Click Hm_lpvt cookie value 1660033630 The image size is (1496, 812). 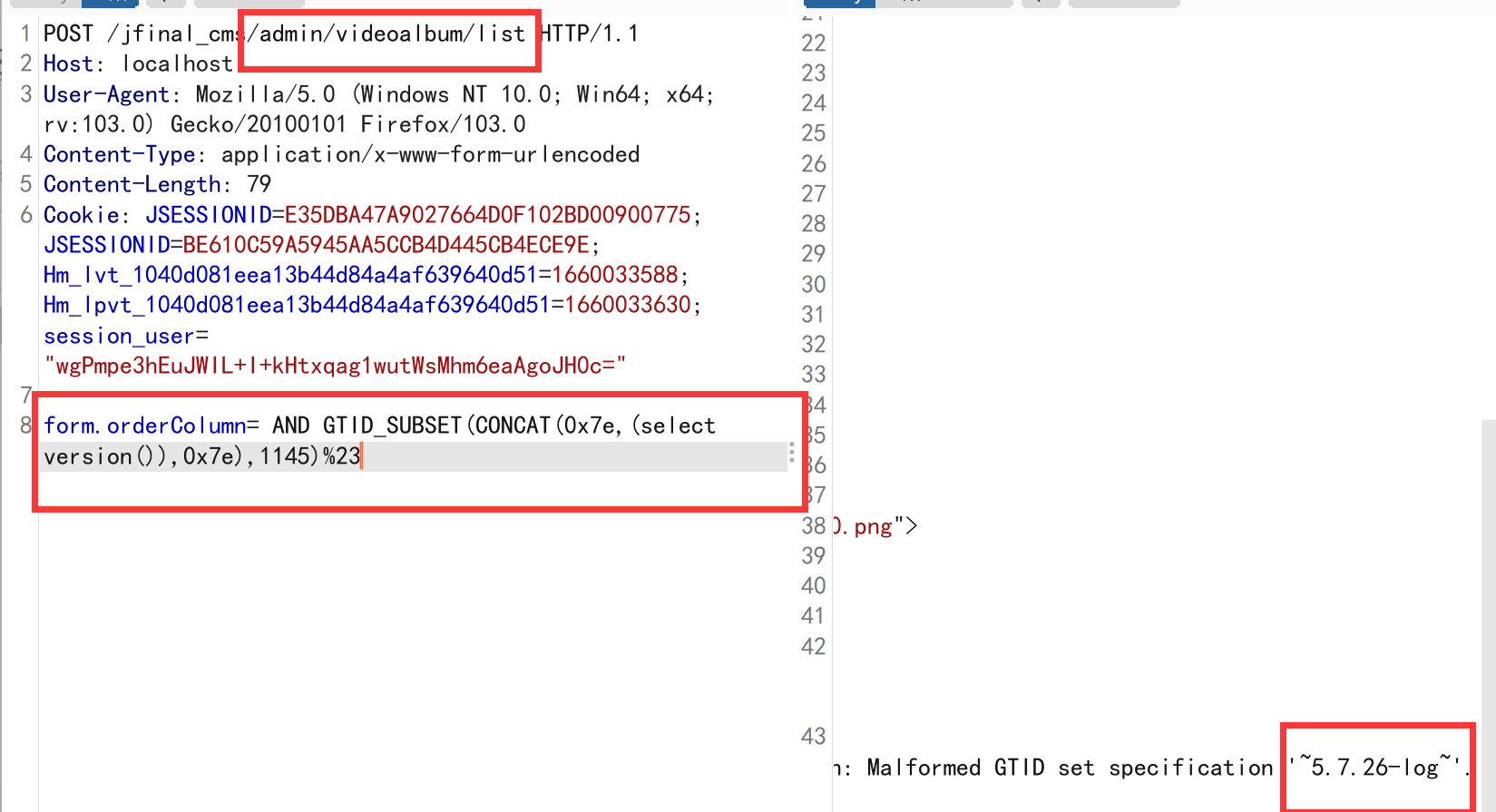(x=628, y=305)
